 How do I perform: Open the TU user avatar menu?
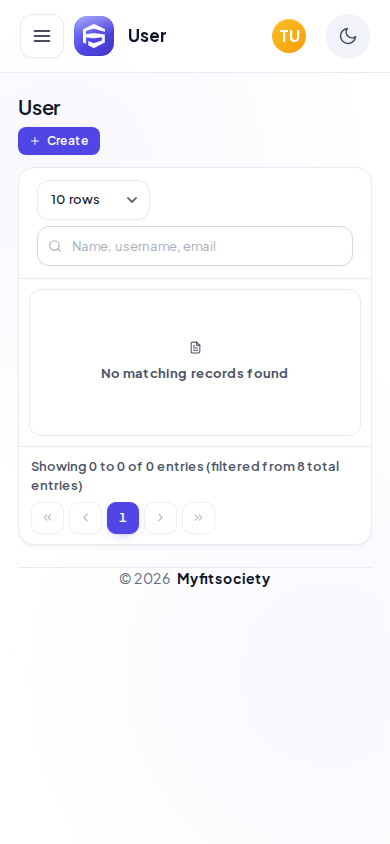click(x=289, y=36)
